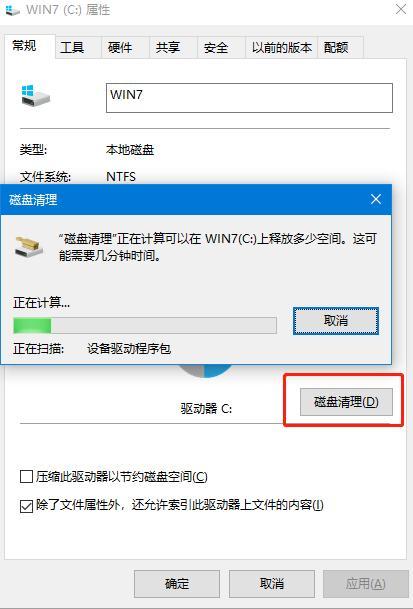Open the 硬件 tab

pyautogui.click(x=120, y=48)
